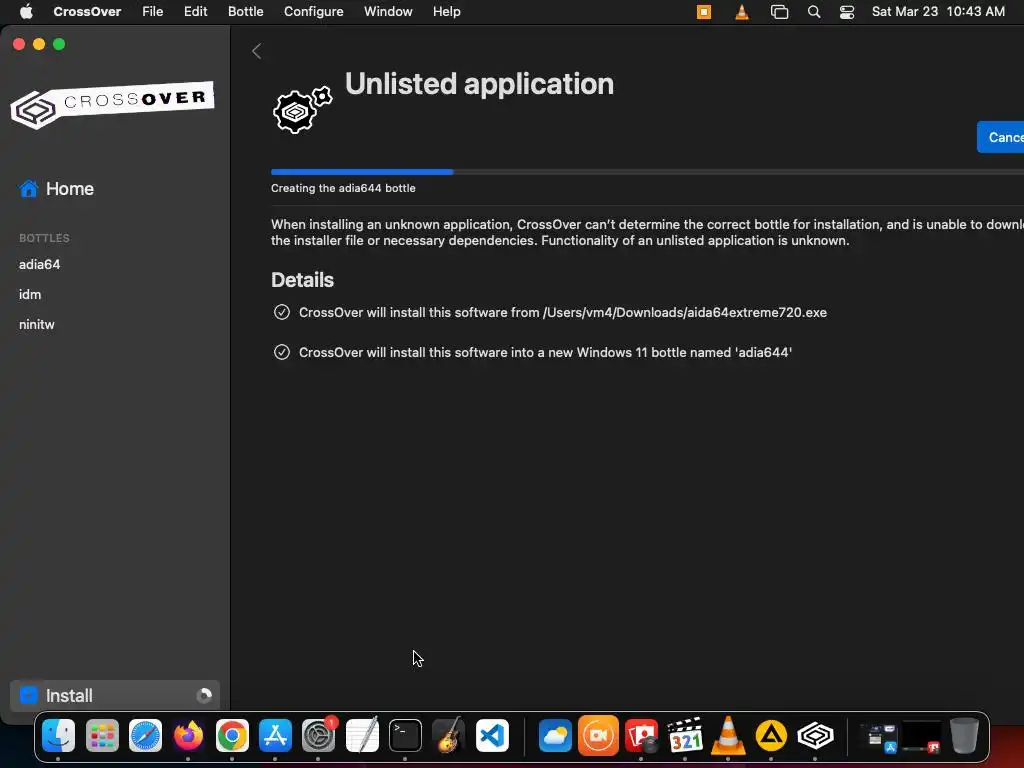Open the orange screen recorder app in Dock
The image size is (1024, 768).
click(598, 735)
